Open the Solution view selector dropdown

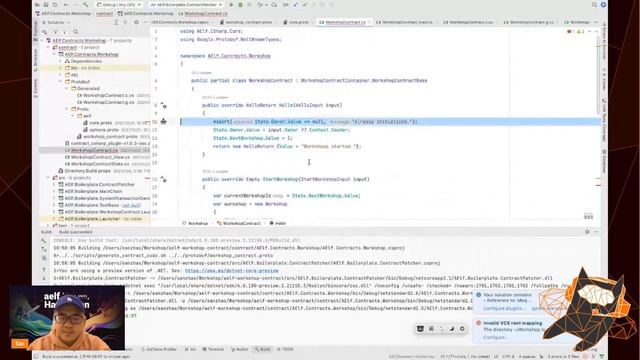56,22
